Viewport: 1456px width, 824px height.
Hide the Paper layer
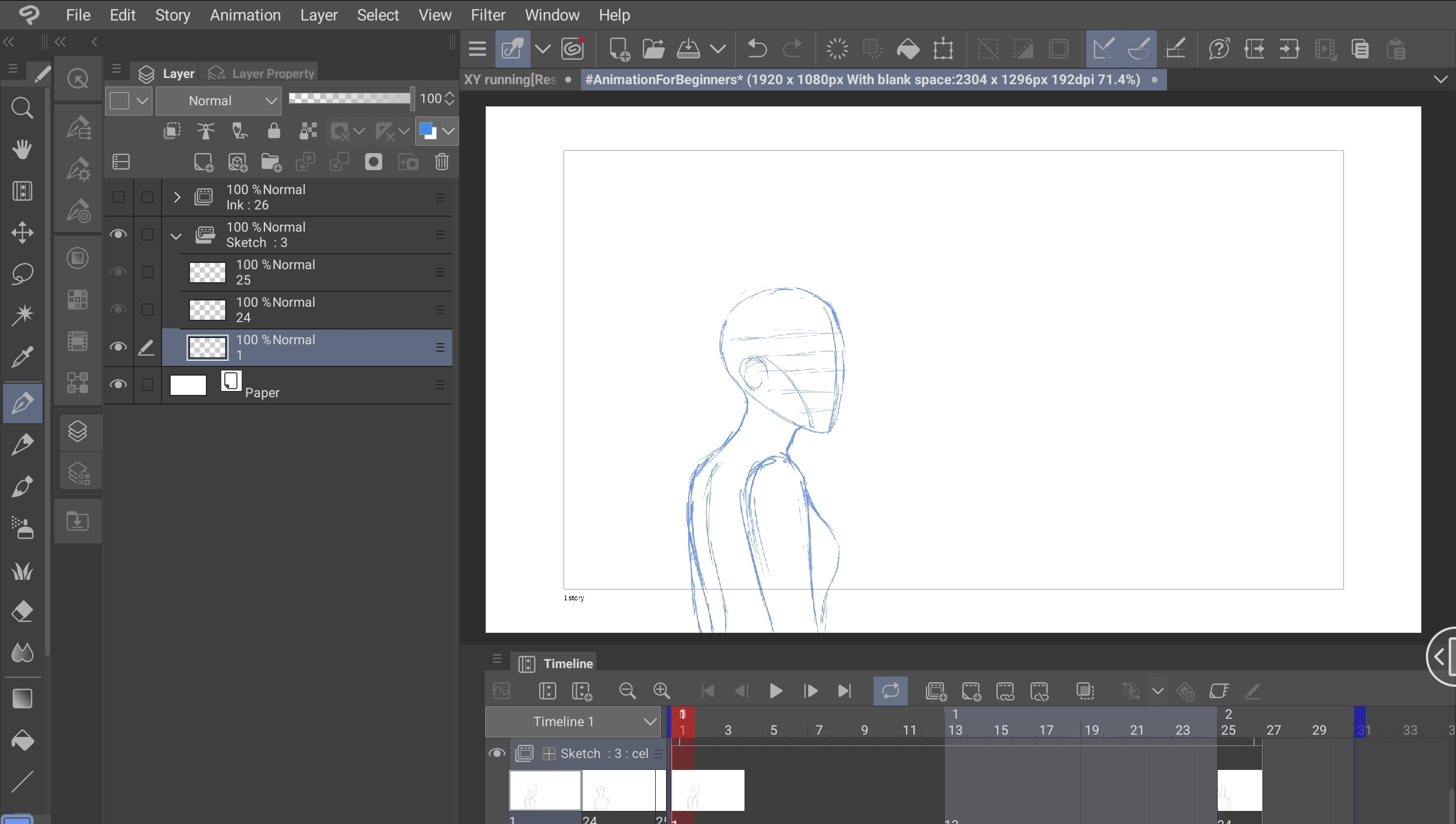(118, 385)
